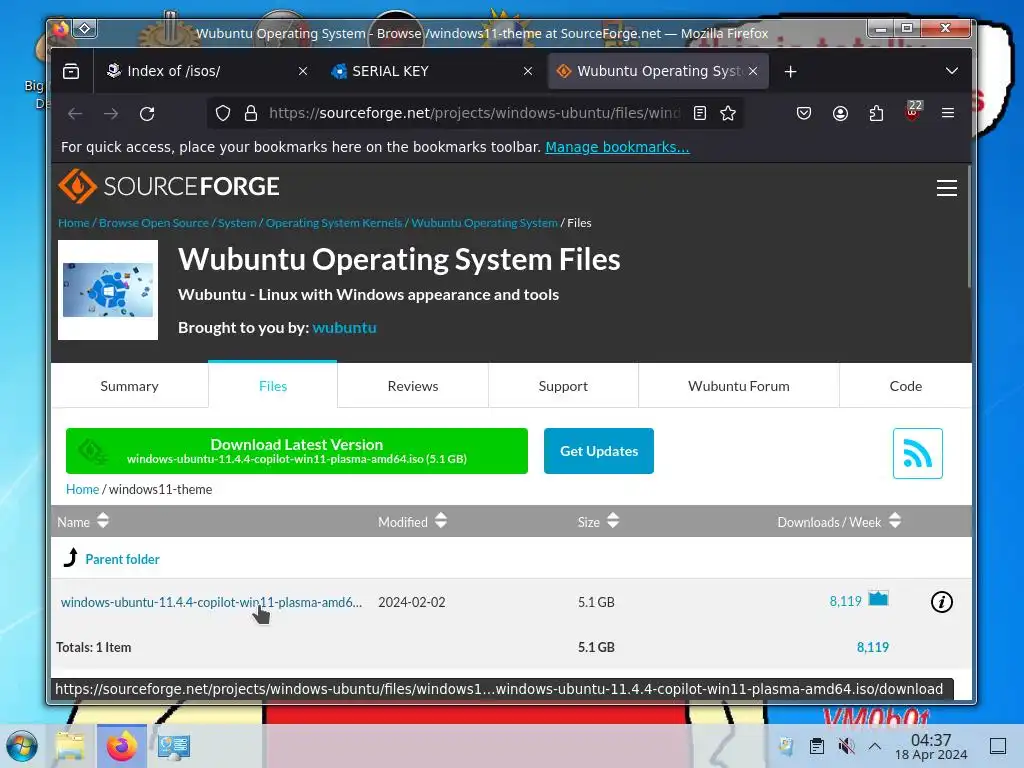Image resolution: width=1024 pixels, height=768 pixels.
Task: Open Manage bookmarks link
Action: click(617, 147)
